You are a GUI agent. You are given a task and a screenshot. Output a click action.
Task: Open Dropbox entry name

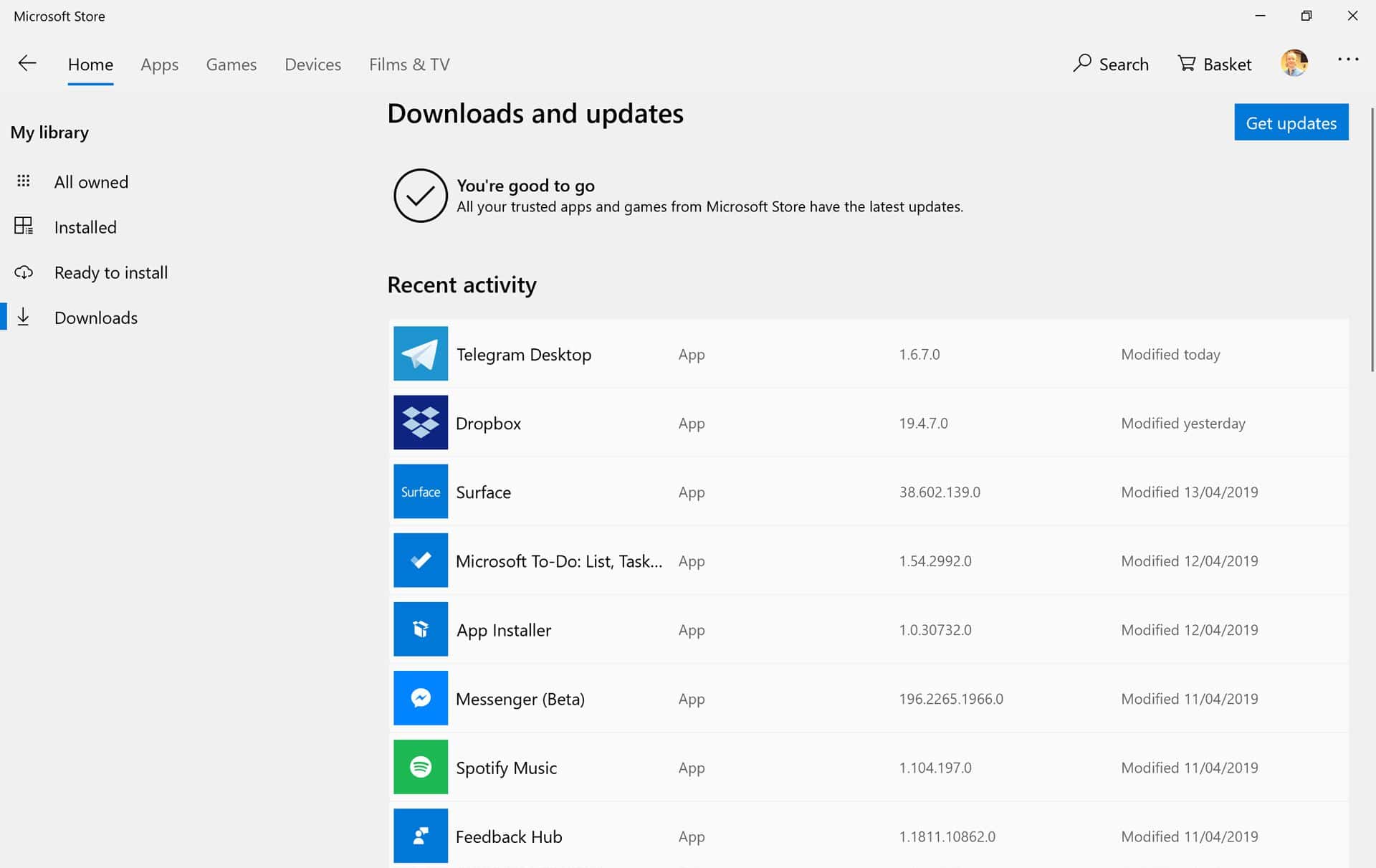click(x=488, y=424)
